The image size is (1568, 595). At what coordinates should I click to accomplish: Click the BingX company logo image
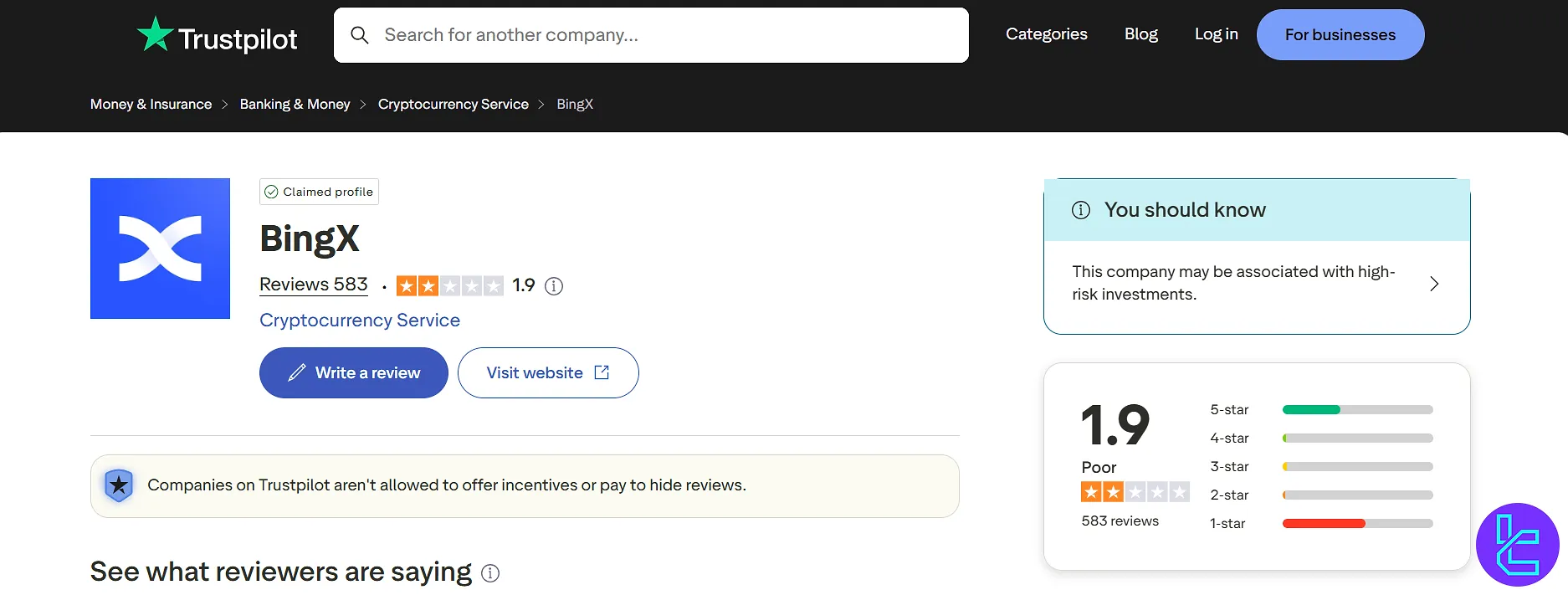coord(160,249)
